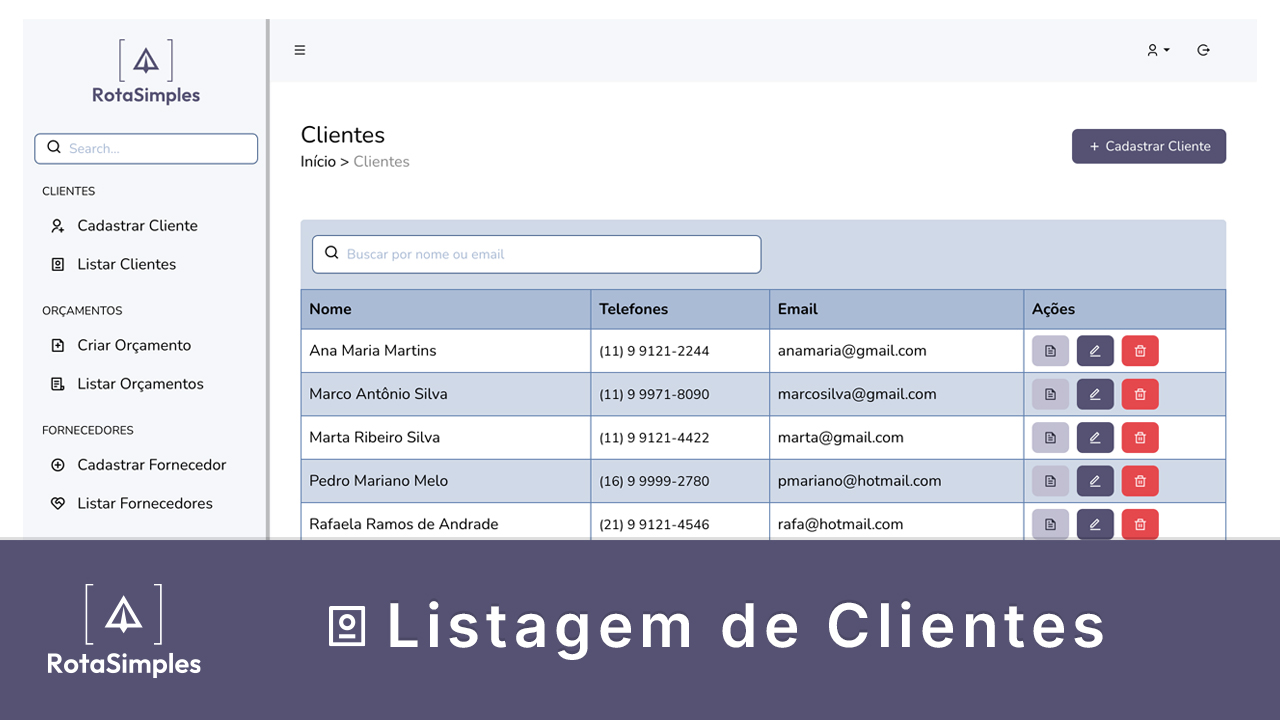Open the Clientes section in the sidebar
This screenshot has width=1280, height=720.
[68, 191]
